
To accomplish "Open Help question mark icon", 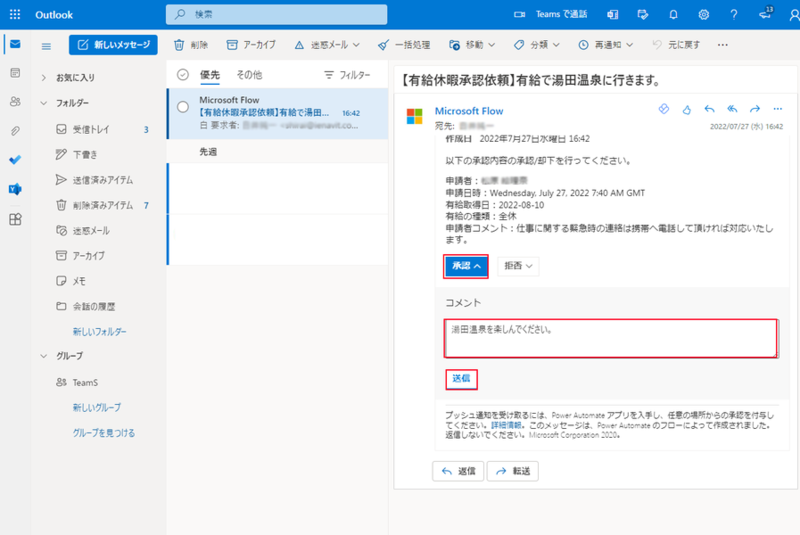I will coord(734,14).
